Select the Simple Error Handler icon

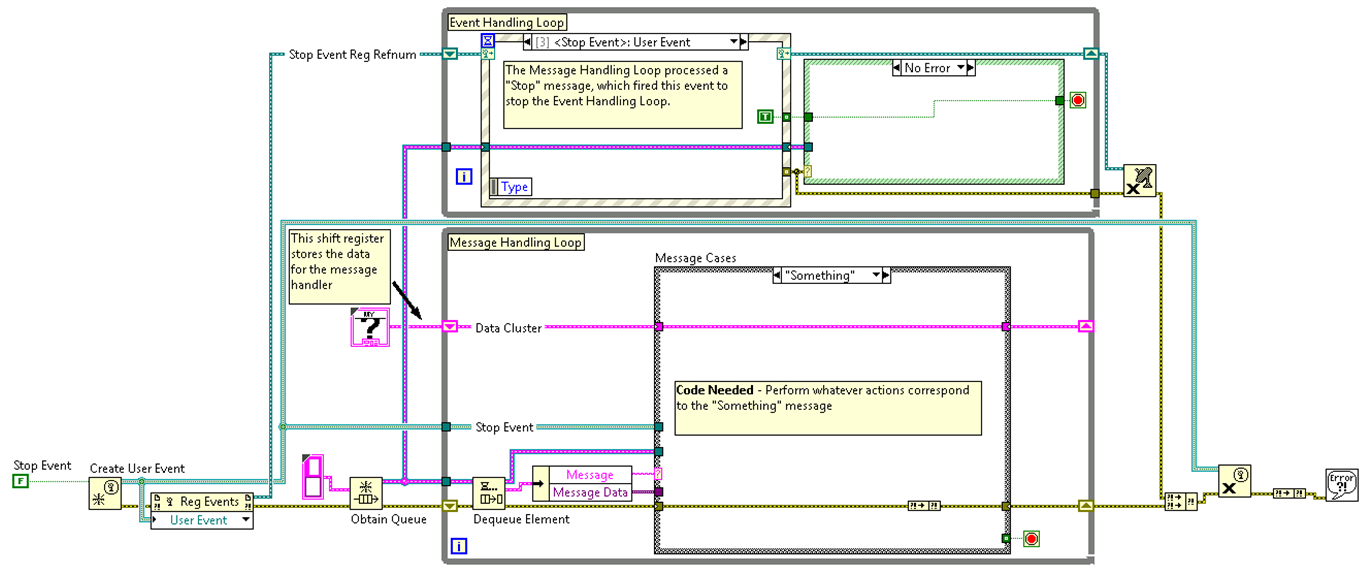(x=1341, y=484)
